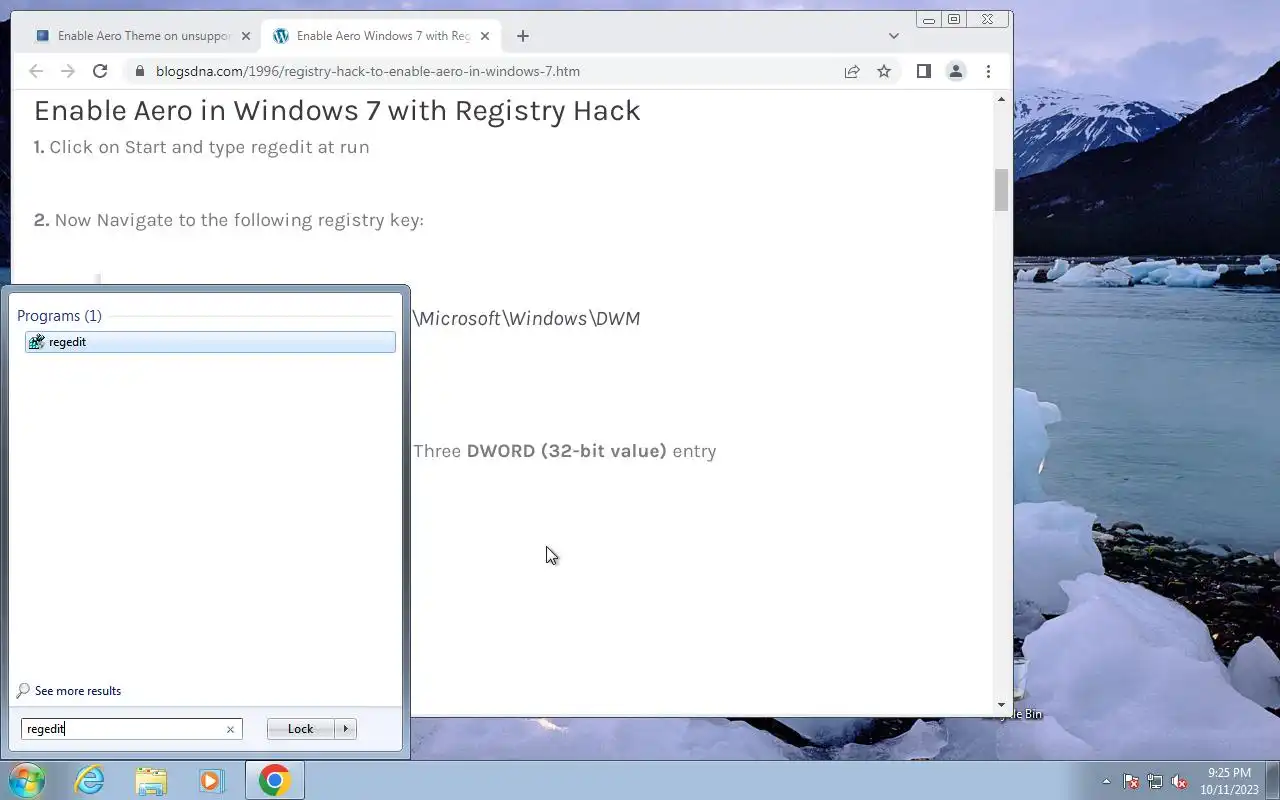This screenshot has height=800, width=1280.
Task: Go forward in Chrome
Action: (68, 71)
